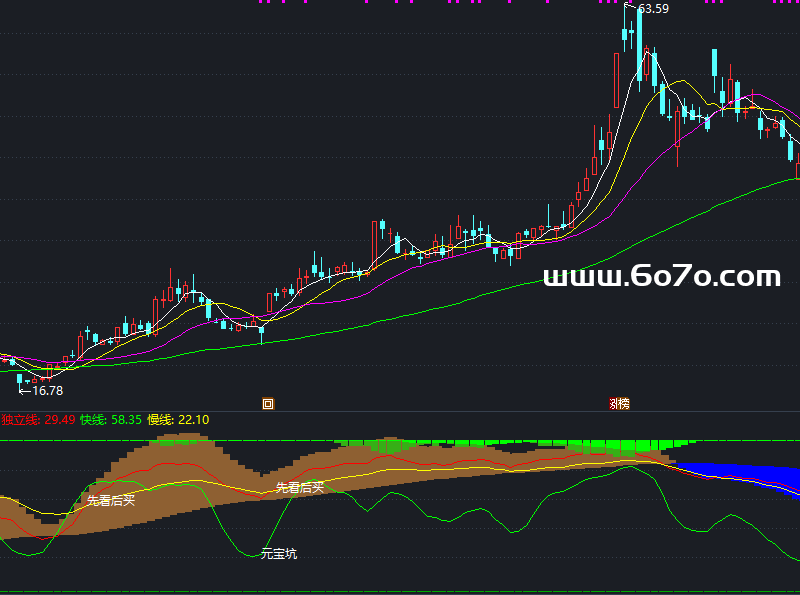The image size is (800, 595).
Task: Click the rightmost 先看后买 signal label
Action: click(300, 487)
